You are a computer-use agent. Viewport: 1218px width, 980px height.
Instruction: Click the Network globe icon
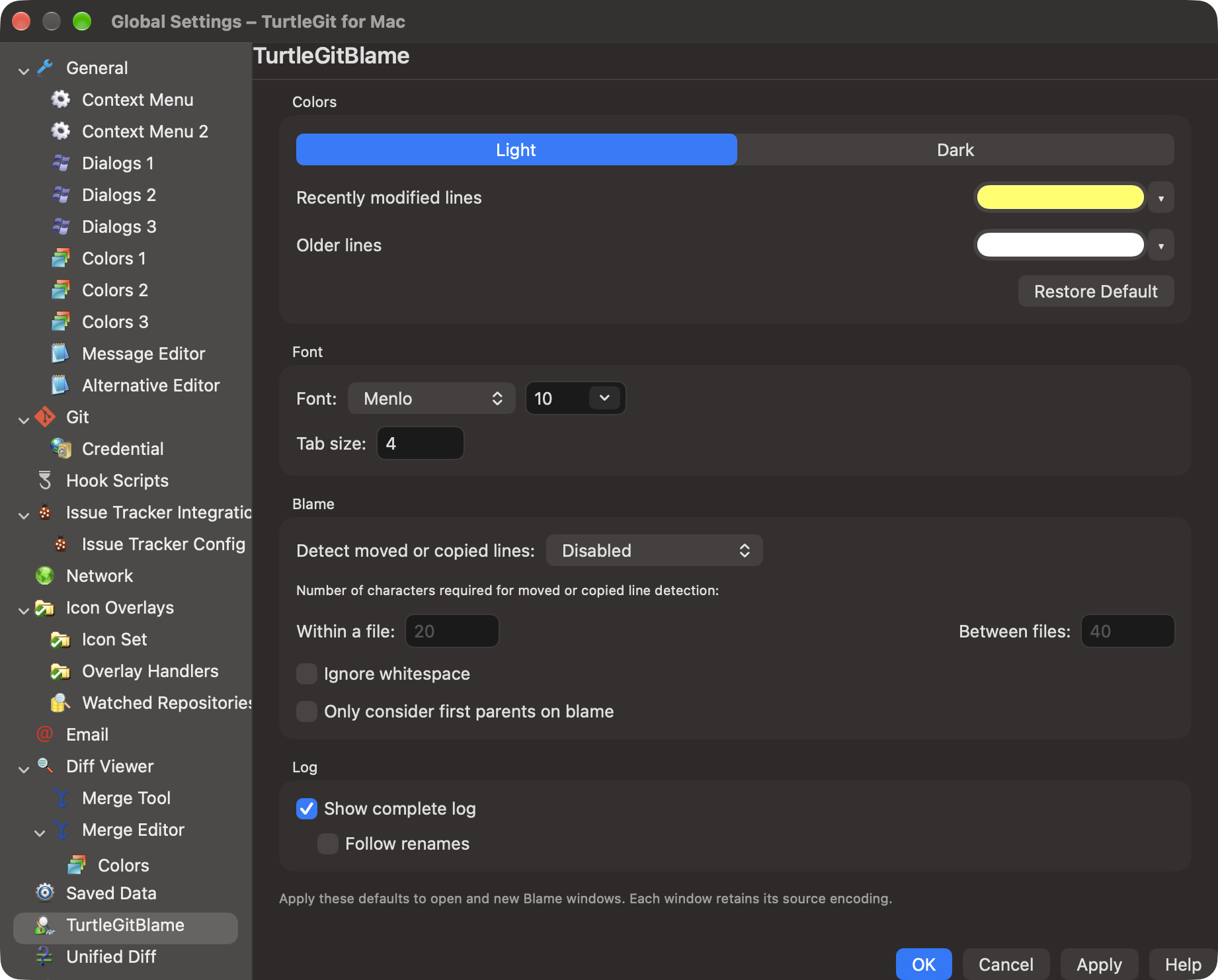(45, 576)
